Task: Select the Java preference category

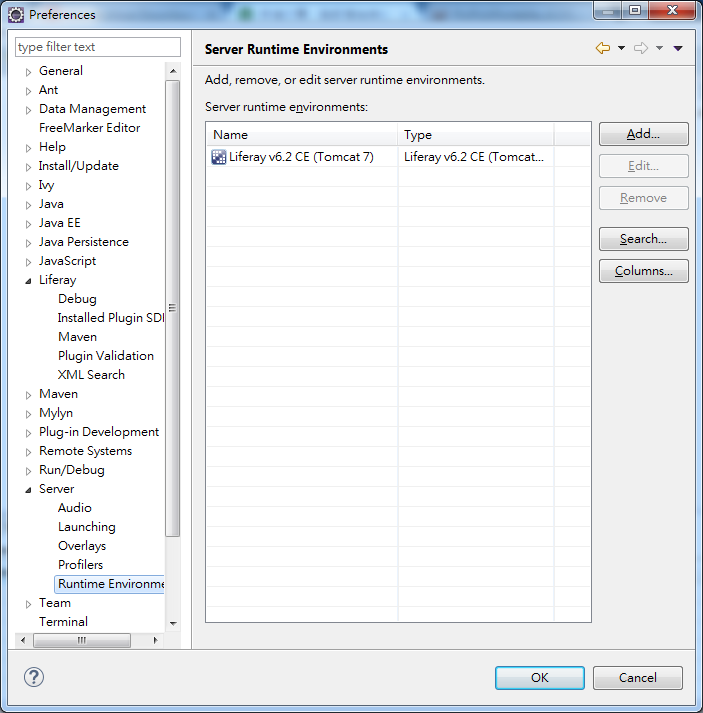Action: tap(51, 204)
